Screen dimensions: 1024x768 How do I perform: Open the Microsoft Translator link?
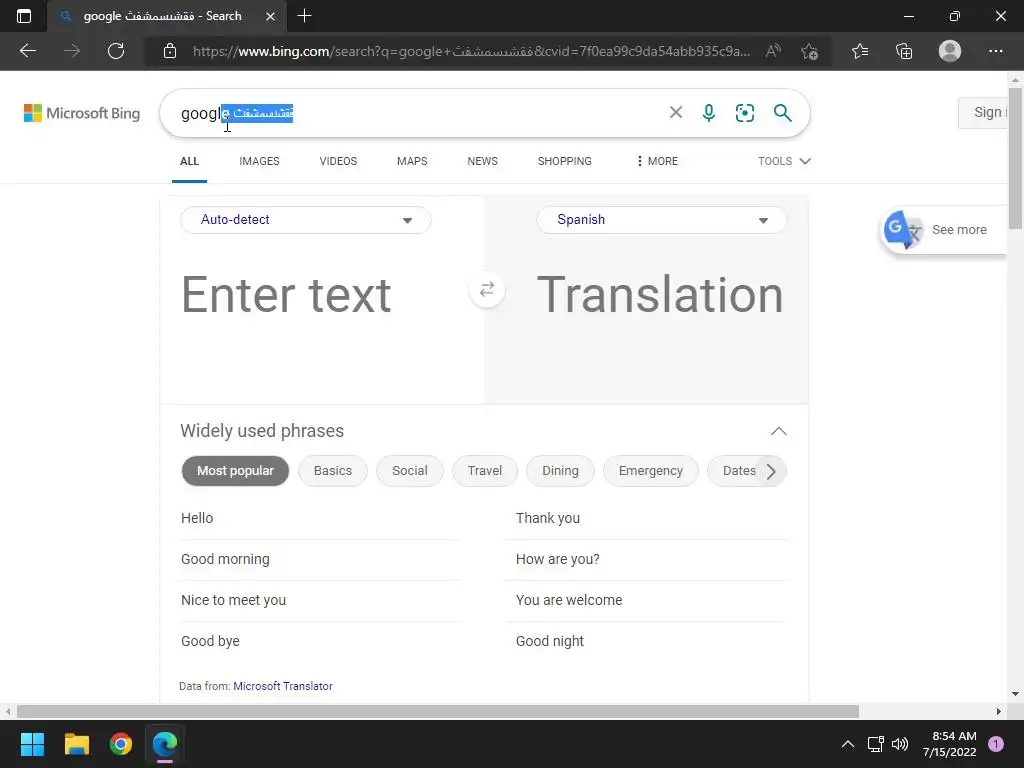point(283,686)
